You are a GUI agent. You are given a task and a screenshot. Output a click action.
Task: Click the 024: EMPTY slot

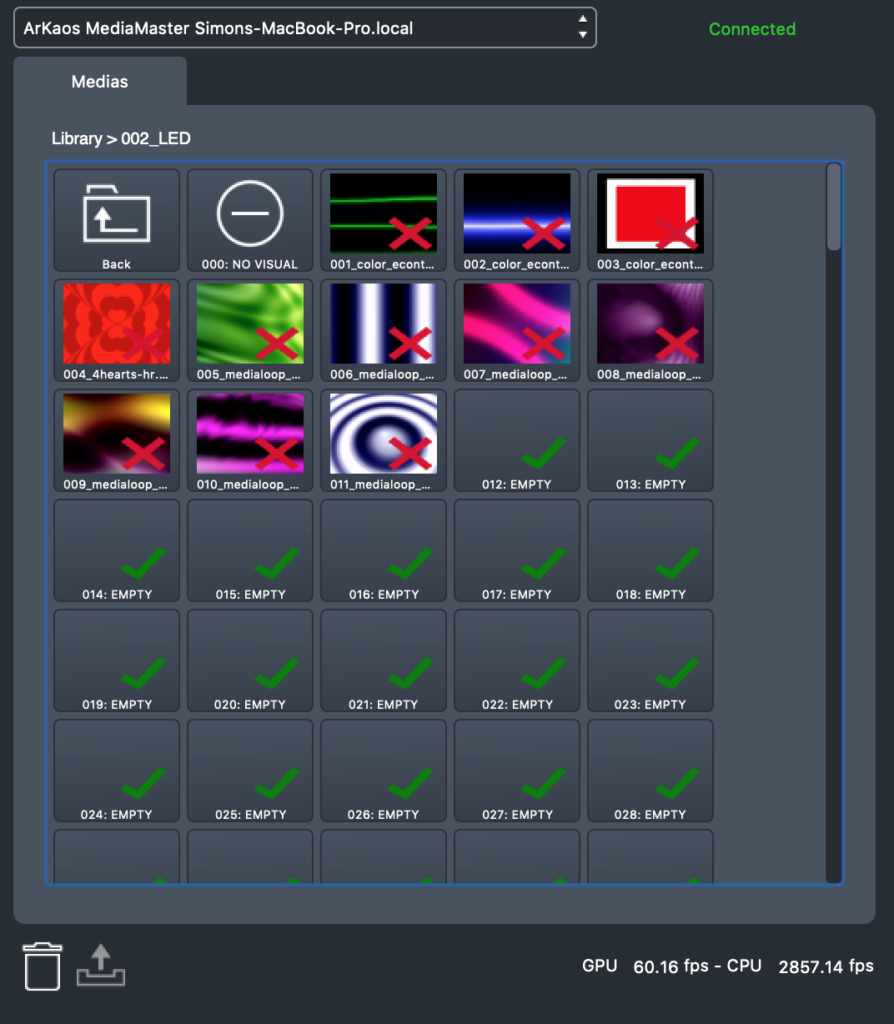116,771
